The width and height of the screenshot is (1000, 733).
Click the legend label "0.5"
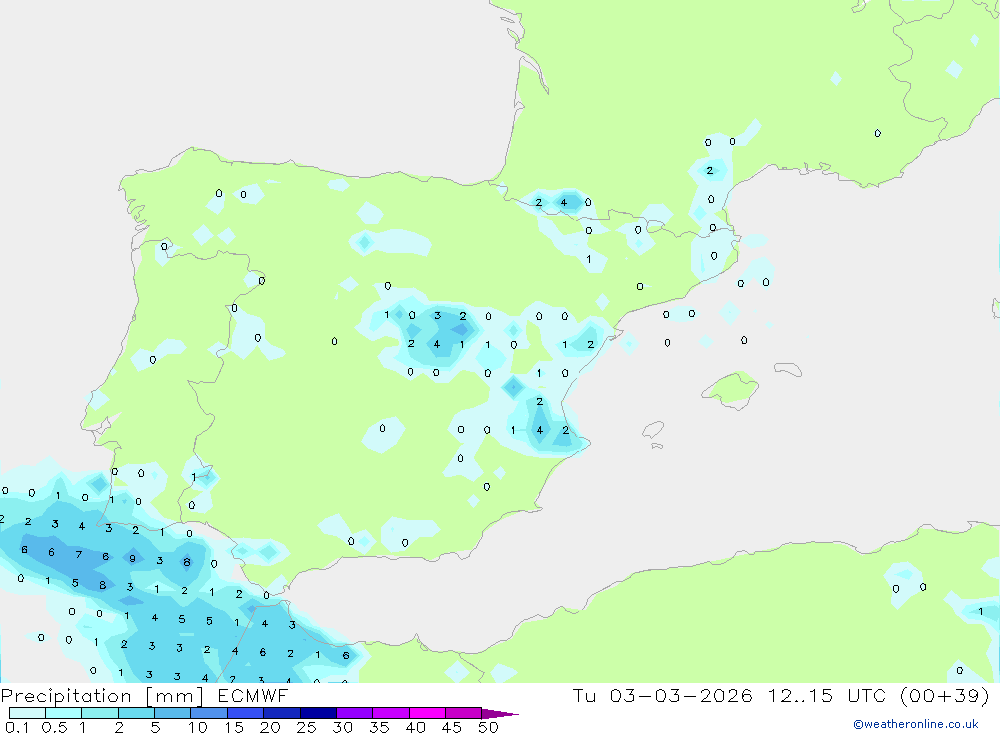pyautogui.click(x=54, y=727)
